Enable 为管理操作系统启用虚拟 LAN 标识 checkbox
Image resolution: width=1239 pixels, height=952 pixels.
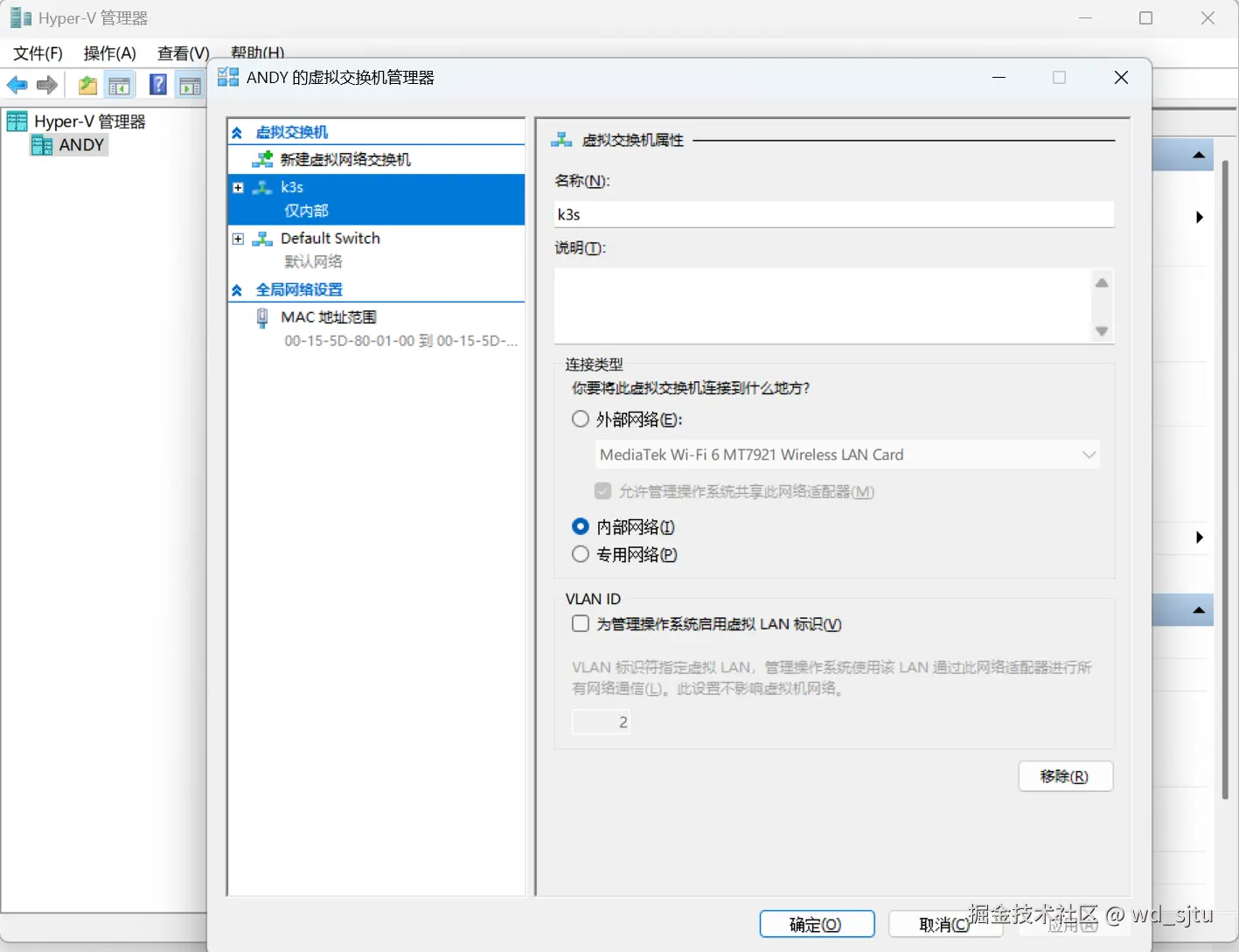581,623
